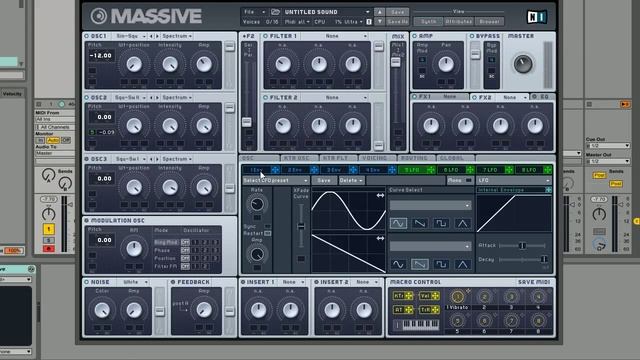This screenshot has height=360, width=640.
Task: Select square curve in lower Curve Select
Action: 441,264
